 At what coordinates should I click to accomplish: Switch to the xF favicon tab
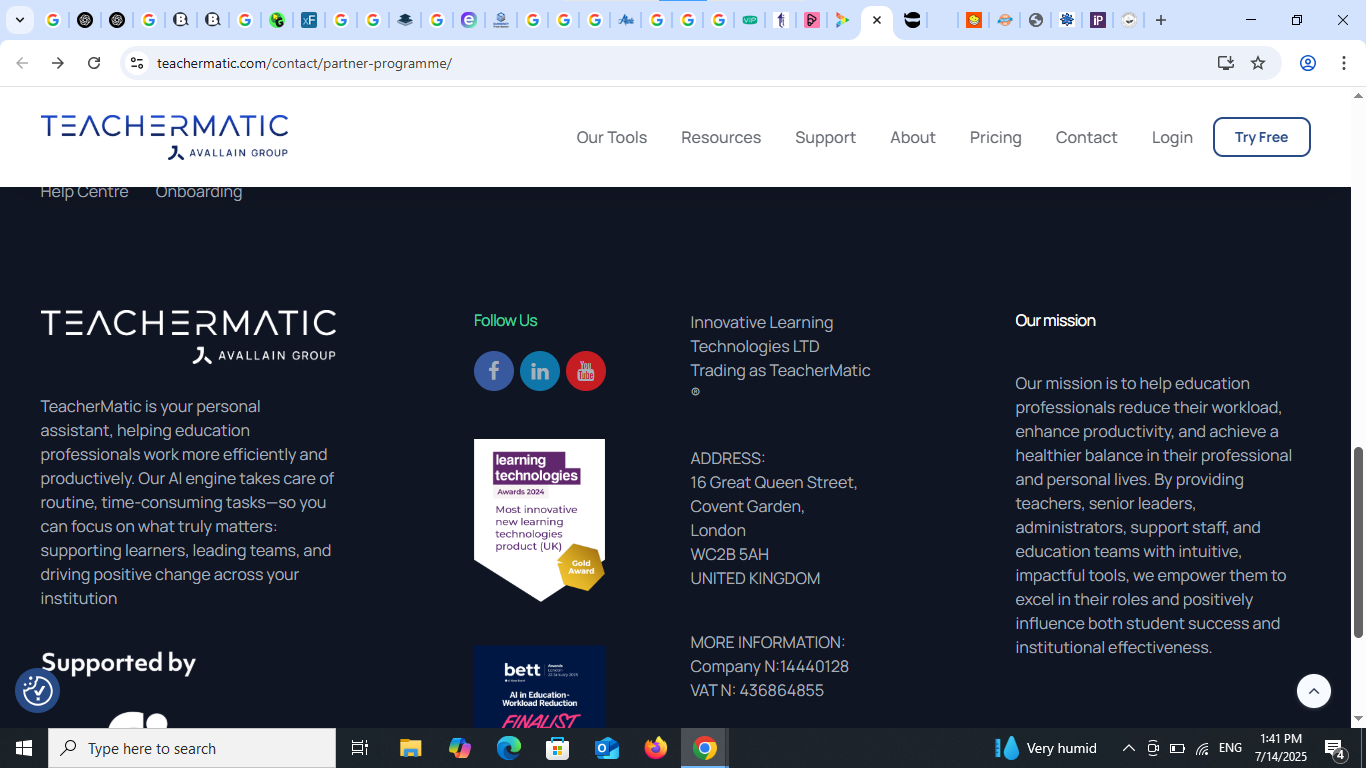(309, 20)
